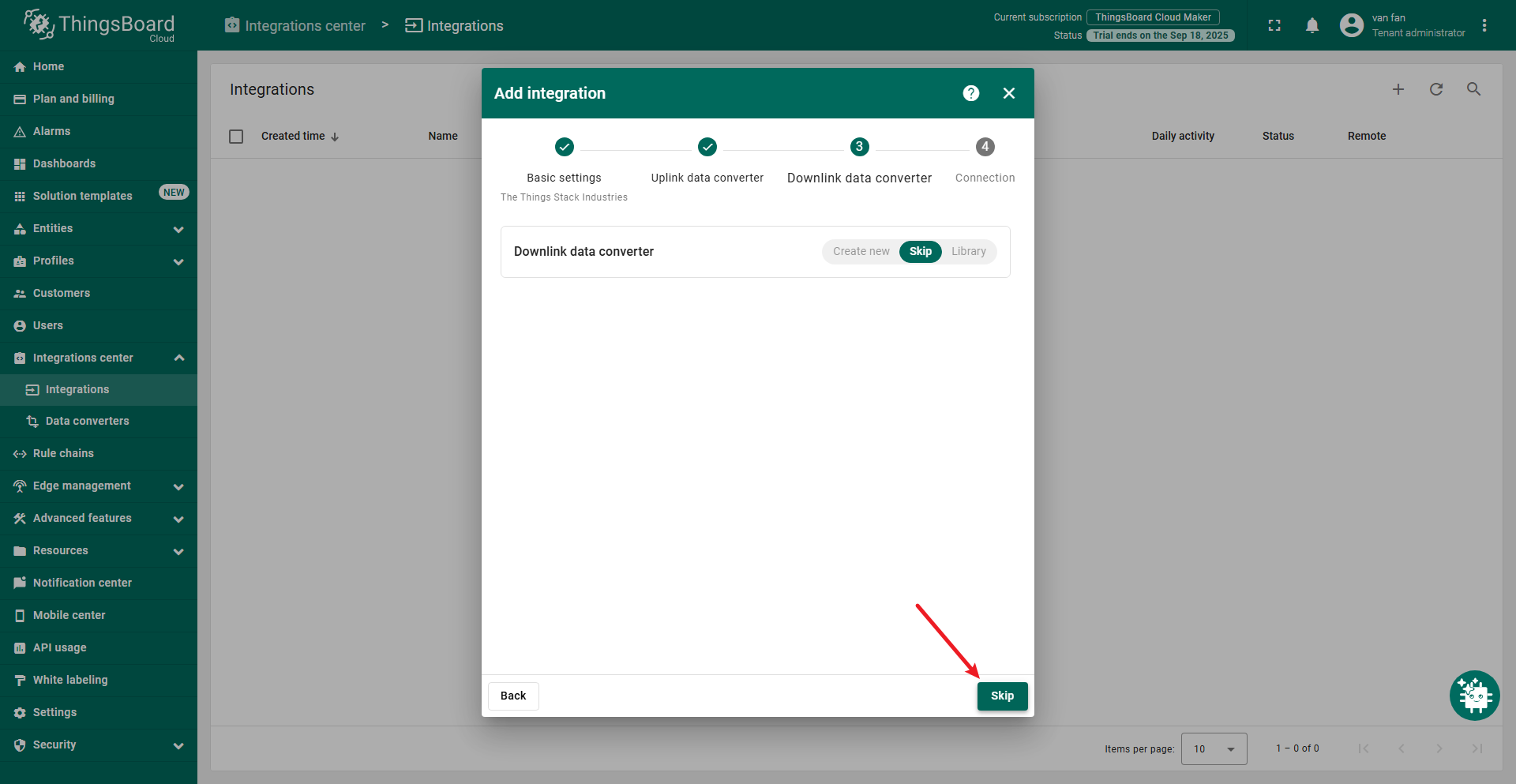This screenshot has height=784, width=1516.
Task: Select Skip option in converter toggle
Action: click(921, 251)
